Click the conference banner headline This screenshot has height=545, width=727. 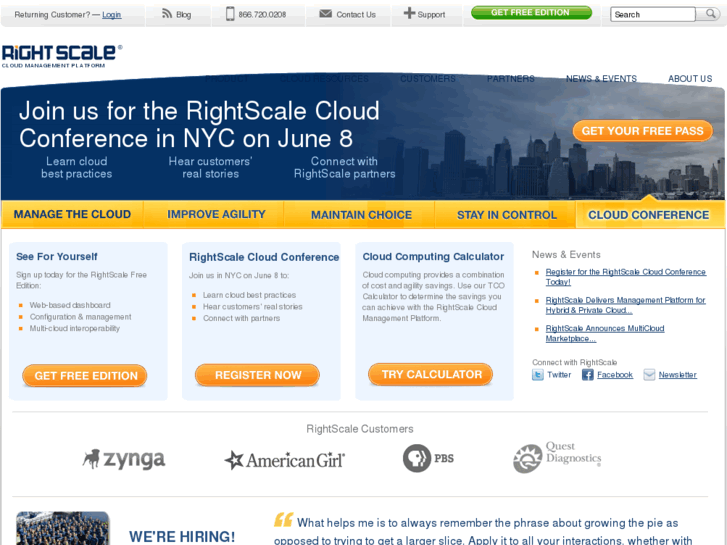199,125
